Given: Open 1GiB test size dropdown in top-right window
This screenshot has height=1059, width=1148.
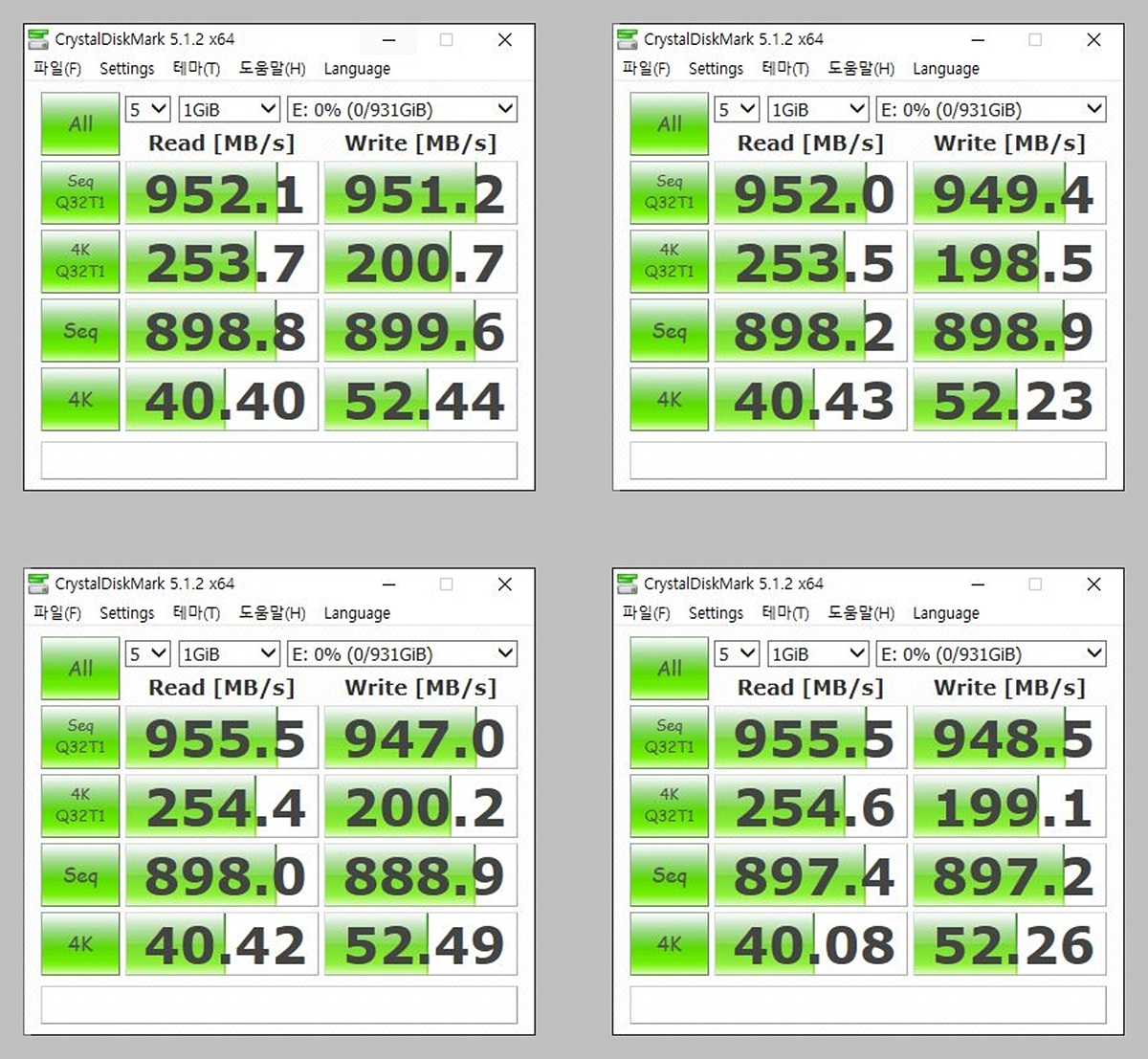Looking at the screenshot, I should point(818,109).
